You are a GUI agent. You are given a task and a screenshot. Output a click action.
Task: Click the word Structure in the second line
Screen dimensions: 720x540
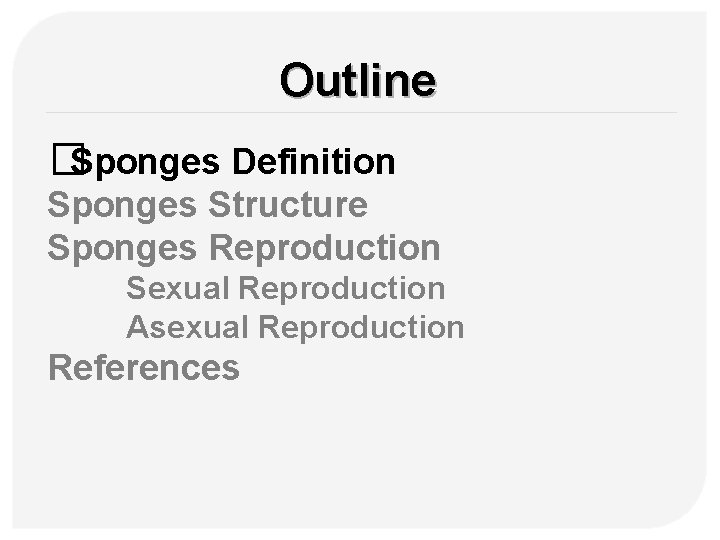pos(289,204)
